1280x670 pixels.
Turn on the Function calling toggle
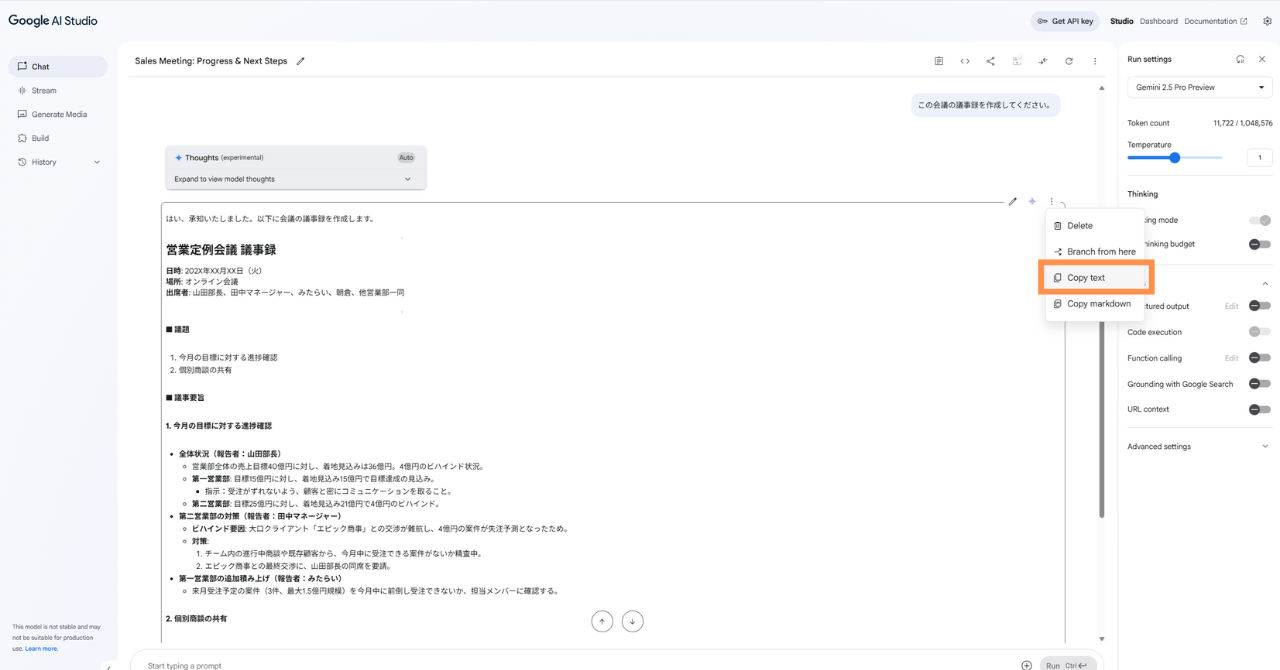pyautogui.click(x=1259, y=358)
